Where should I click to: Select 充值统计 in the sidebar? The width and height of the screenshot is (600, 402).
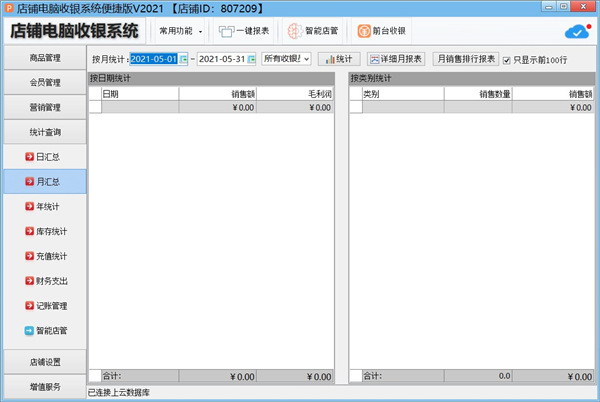[45, 256]
